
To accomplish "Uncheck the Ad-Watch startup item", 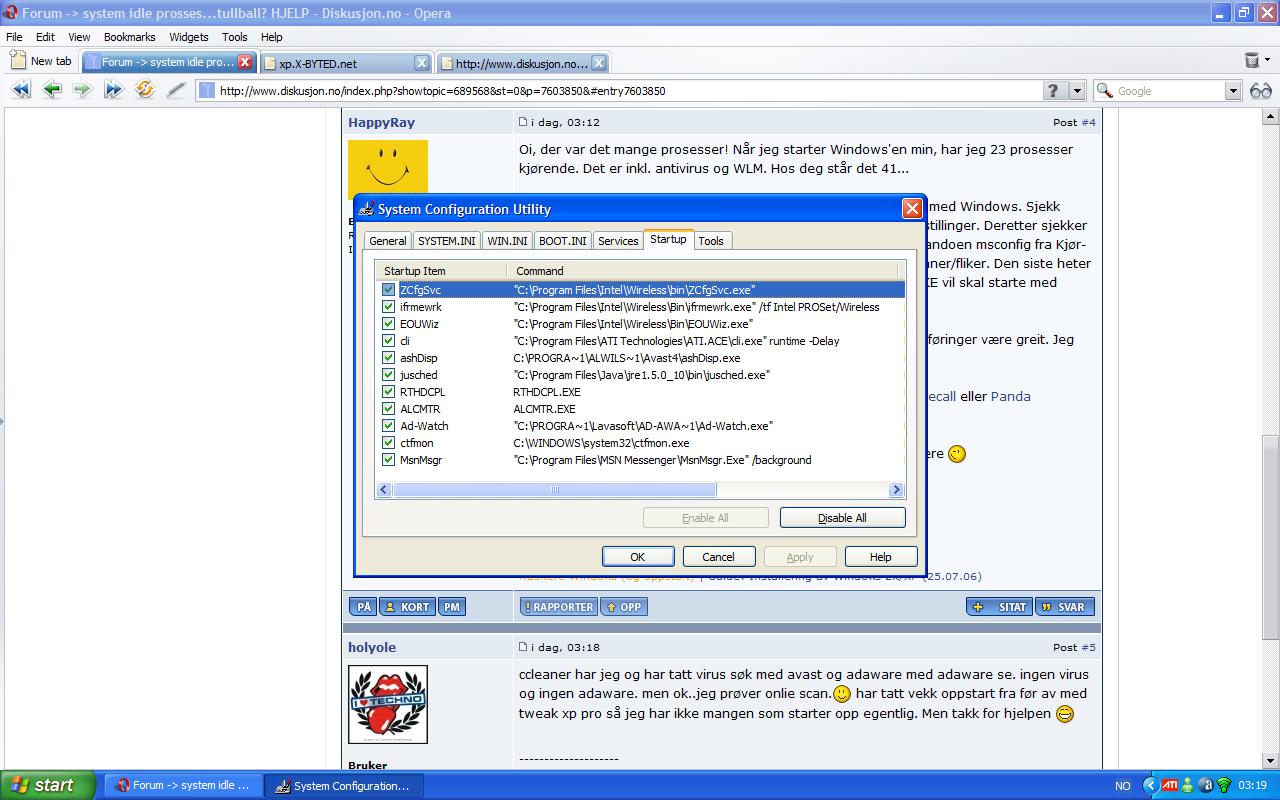I will point(389,426).
